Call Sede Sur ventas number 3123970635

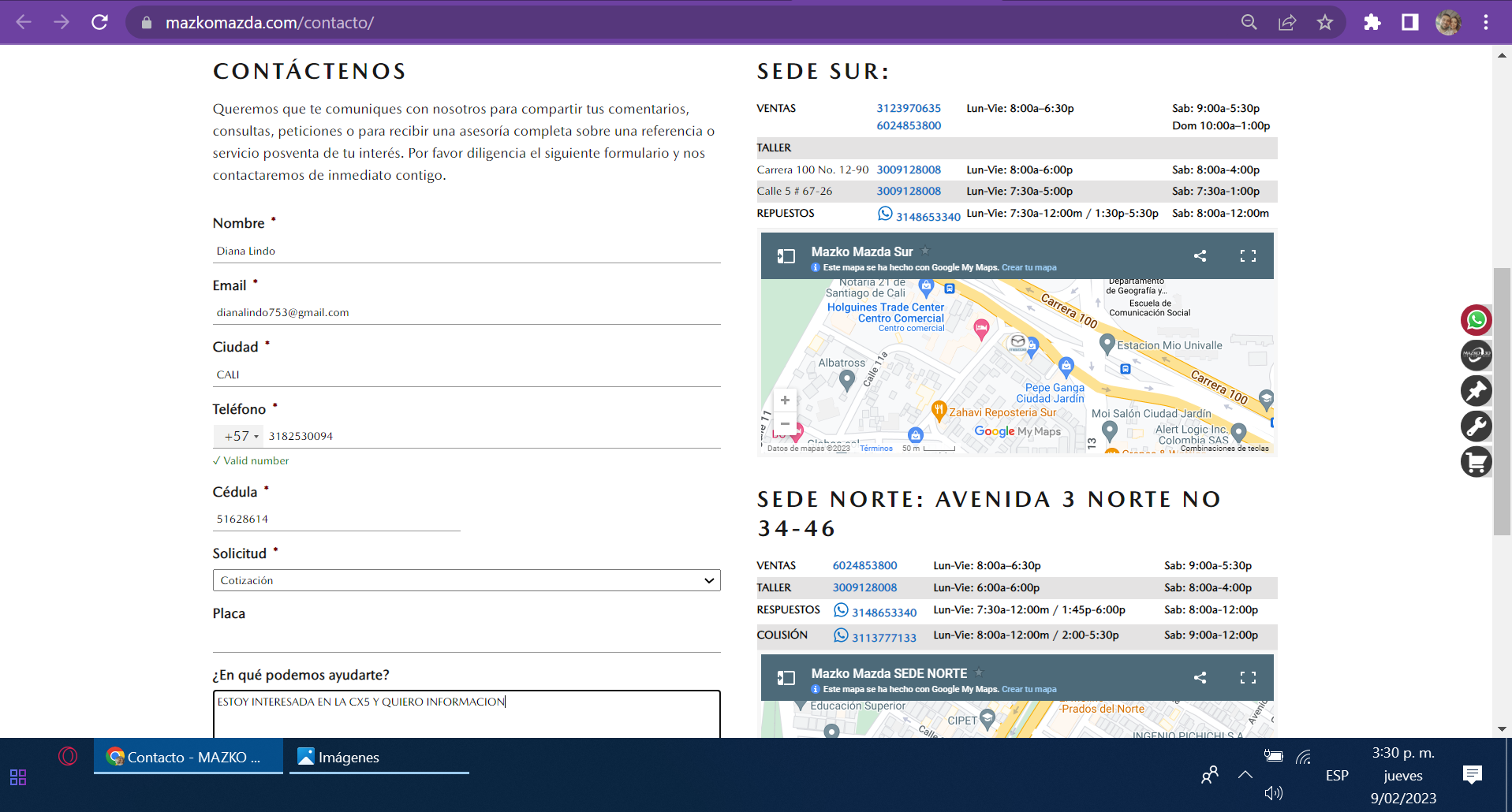(x=909, y=108)
